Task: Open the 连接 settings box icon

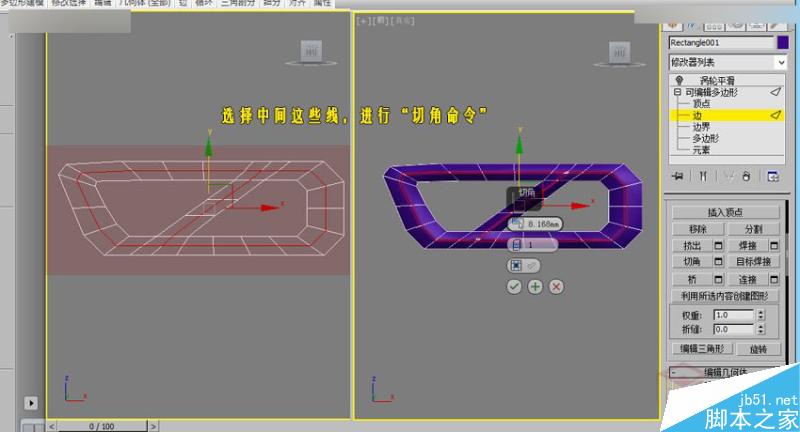Action: pos(774,279)
